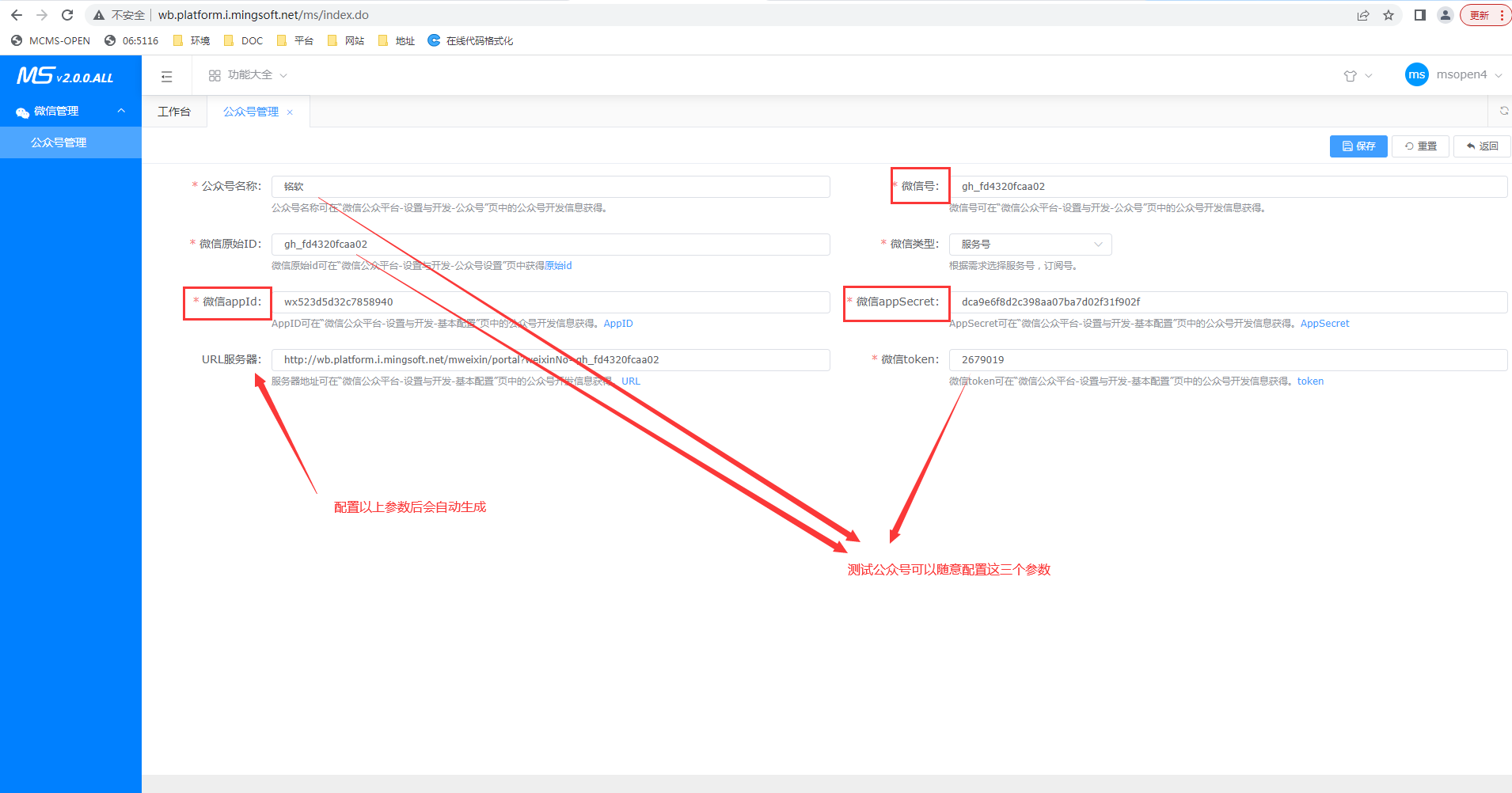This screenshot has width=1512, height=793.
Task: Click the refresh icon at tab bar right
Action: [x=1503, y=112]
